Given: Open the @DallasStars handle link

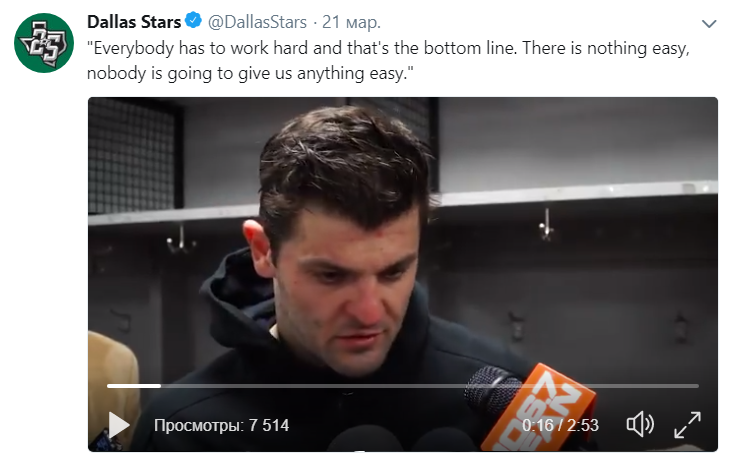Looking at the screenshot, I should tap(257, 22).
